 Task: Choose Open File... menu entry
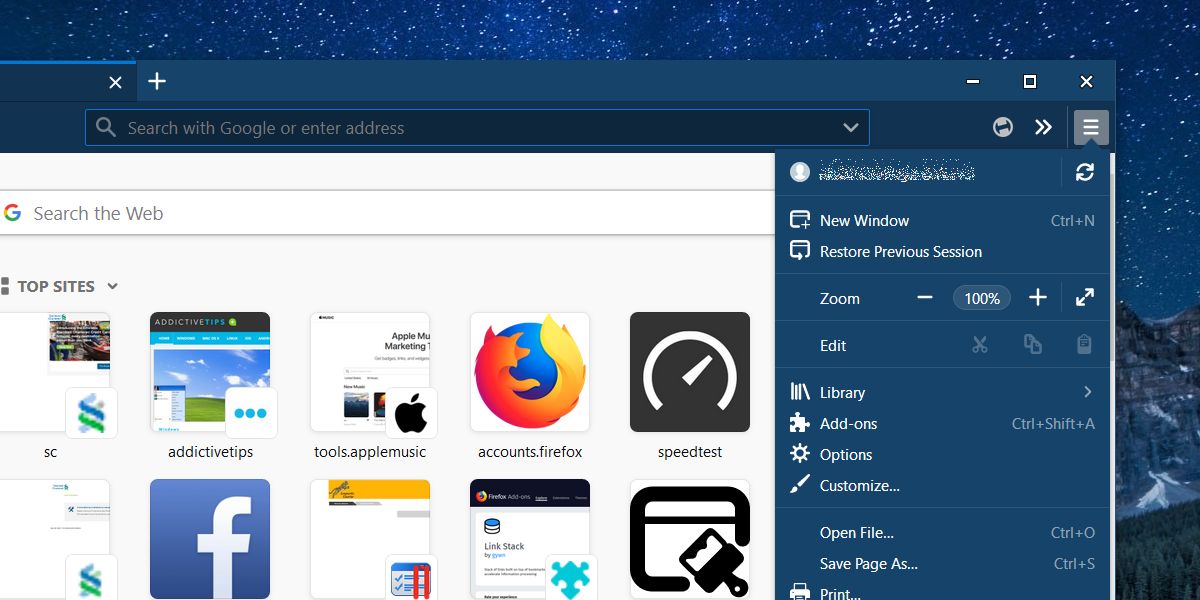(x=943, y=533)
